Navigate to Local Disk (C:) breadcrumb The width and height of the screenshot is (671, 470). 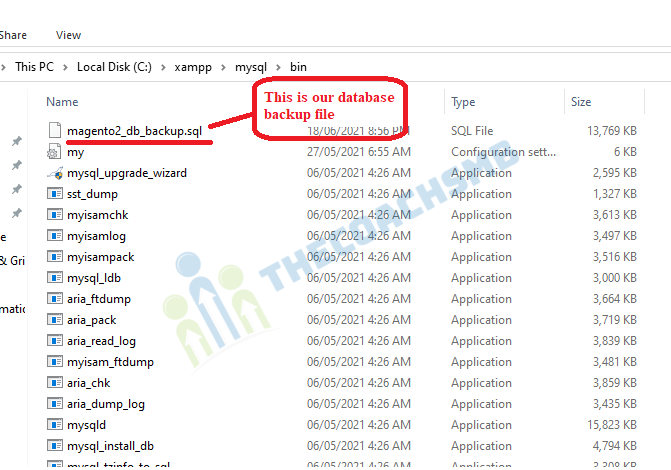point(114,67)
